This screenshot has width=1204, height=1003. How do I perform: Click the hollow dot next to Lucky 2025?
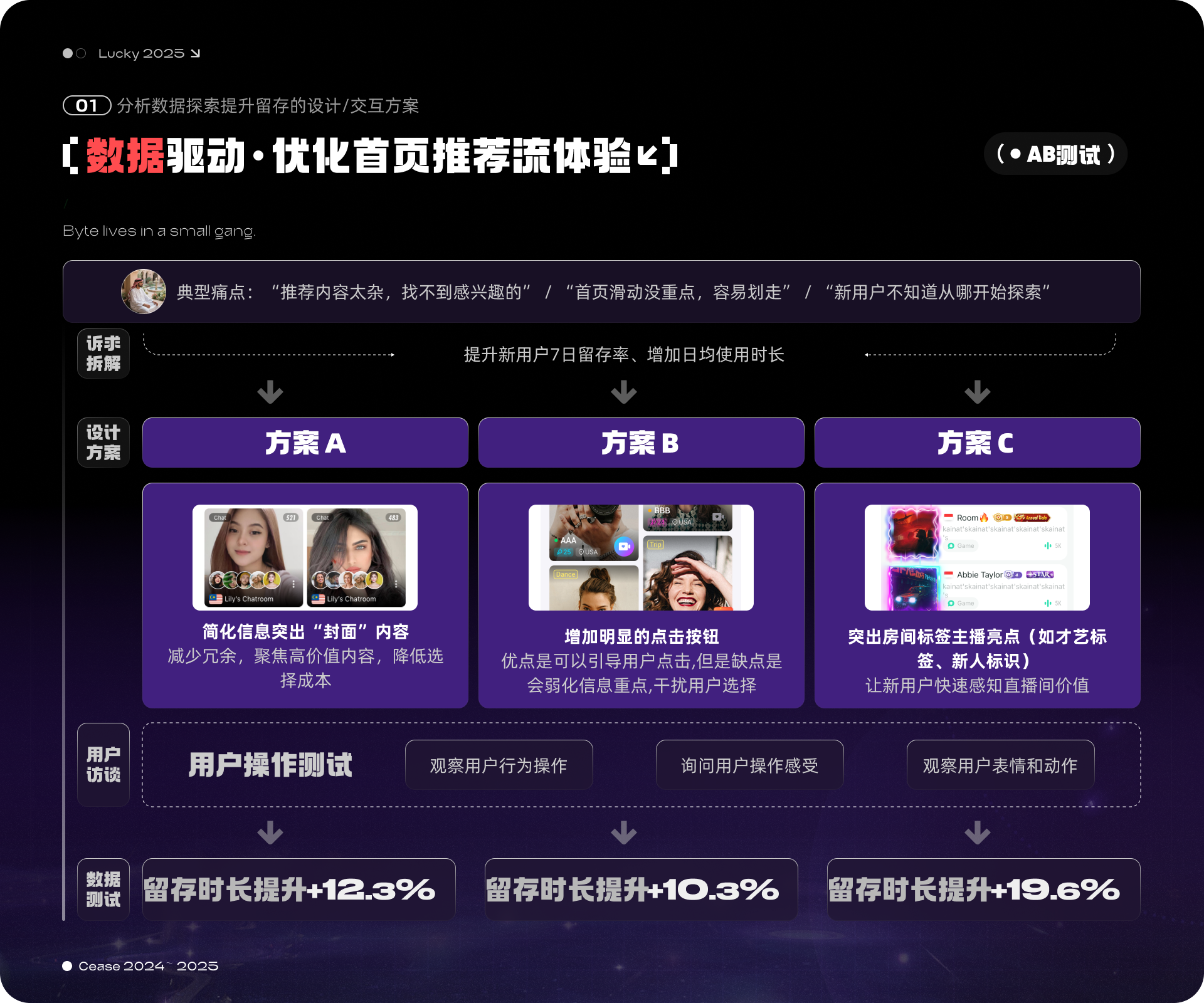click(81, 53)
